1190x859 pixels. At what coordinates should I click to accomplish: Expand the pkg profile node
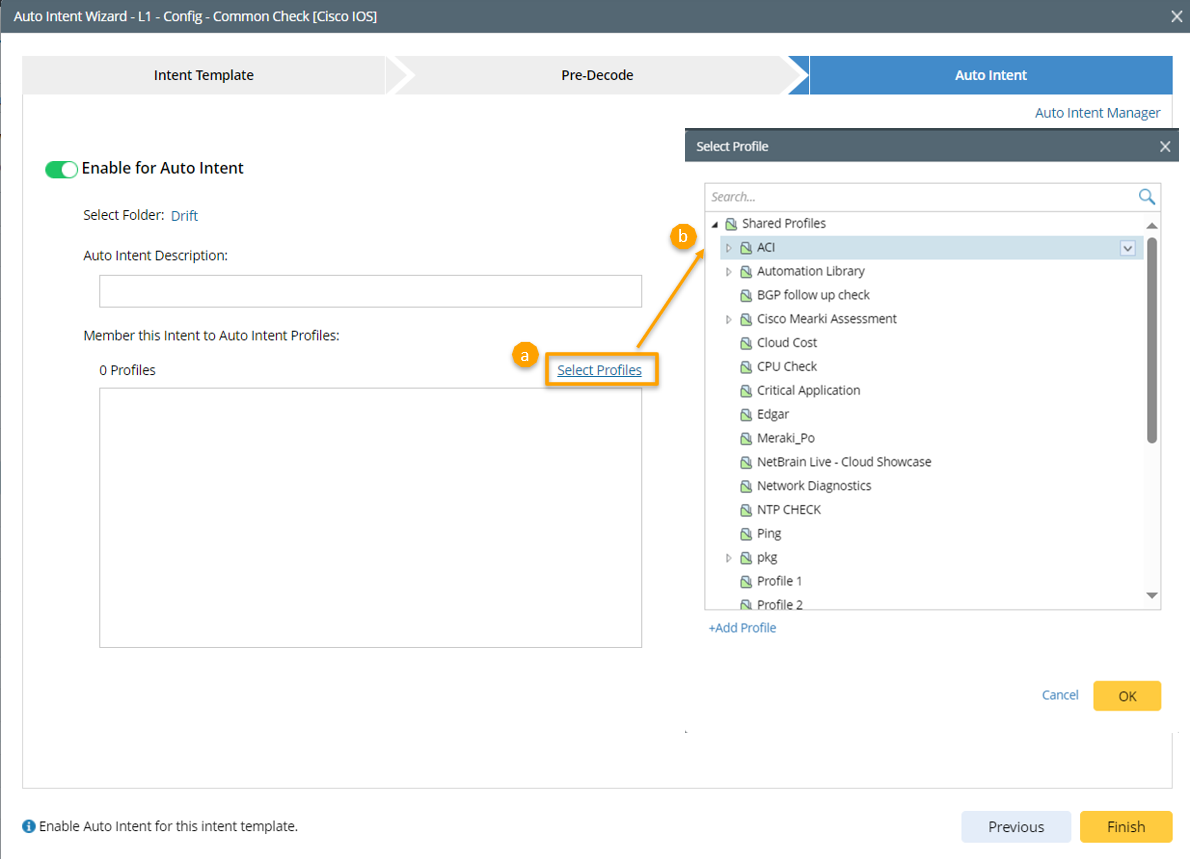(x=729, y=558)
